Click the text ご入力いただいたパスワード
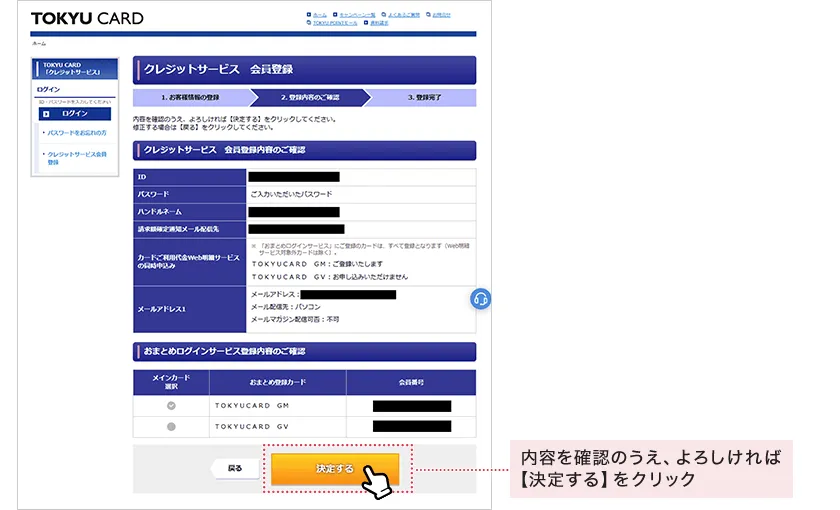The height and width of the screenshot is (510, 840). 291,194
